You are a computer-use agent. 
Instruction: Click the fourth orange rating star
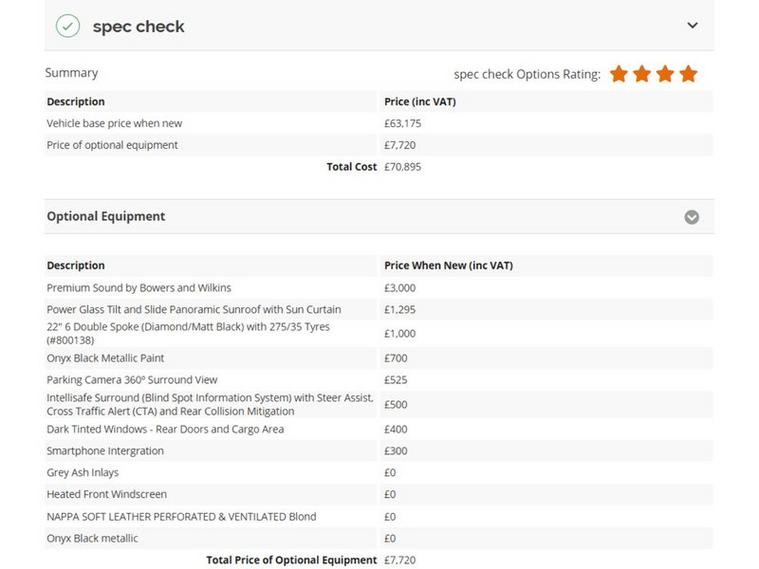[688, 74]
